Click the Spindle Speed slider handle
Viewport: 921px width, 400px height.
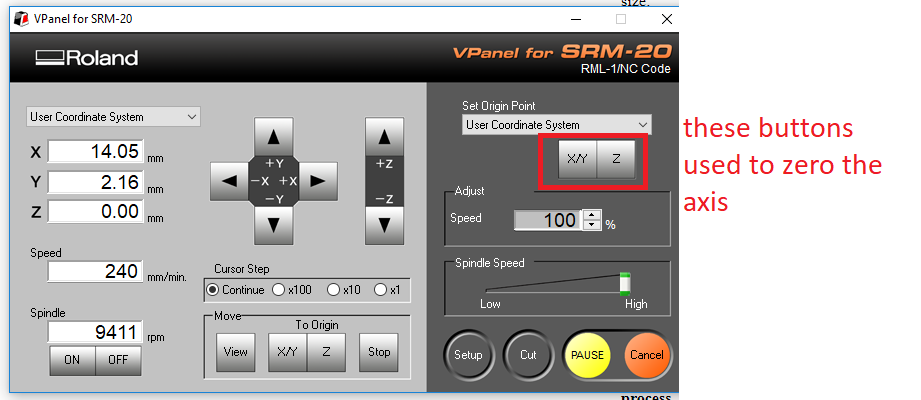(x=625, y=284)
